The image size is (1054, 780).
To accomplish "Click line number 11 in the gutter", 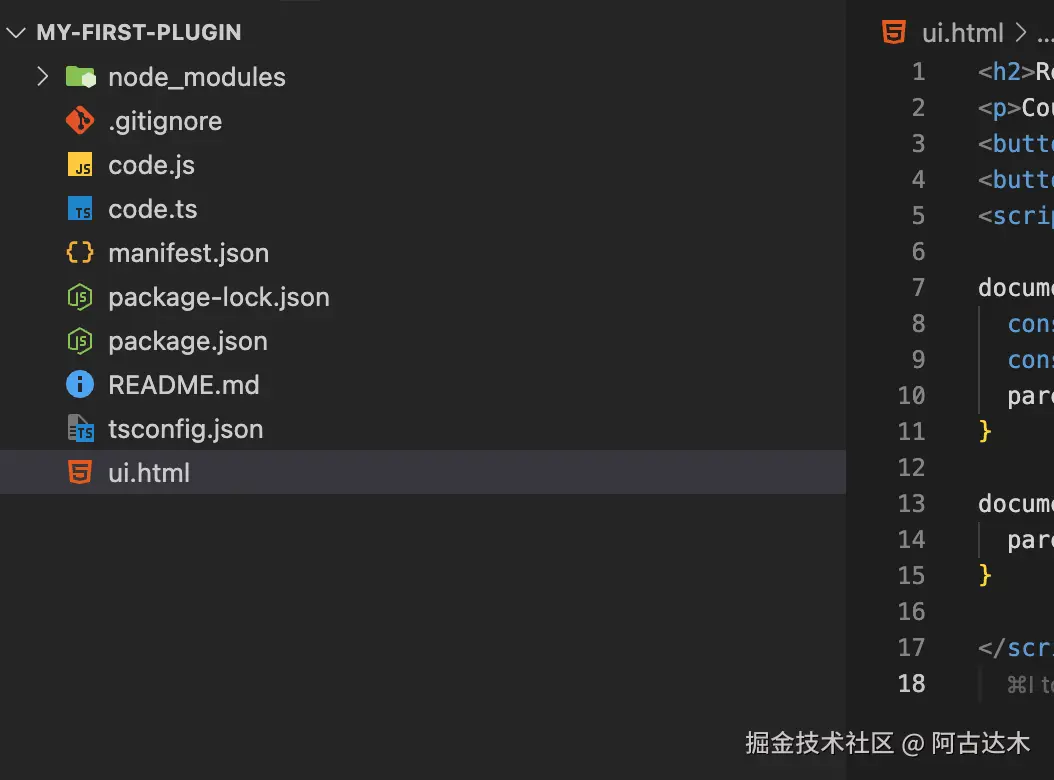I will click(x=911, y=431).
